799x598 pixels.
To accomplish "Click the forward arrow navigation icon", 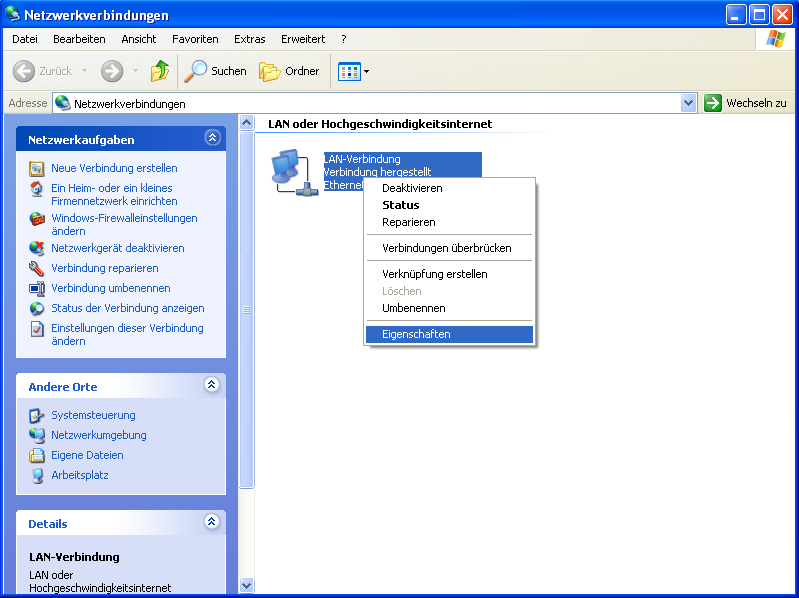I will (x=112, y=71).
